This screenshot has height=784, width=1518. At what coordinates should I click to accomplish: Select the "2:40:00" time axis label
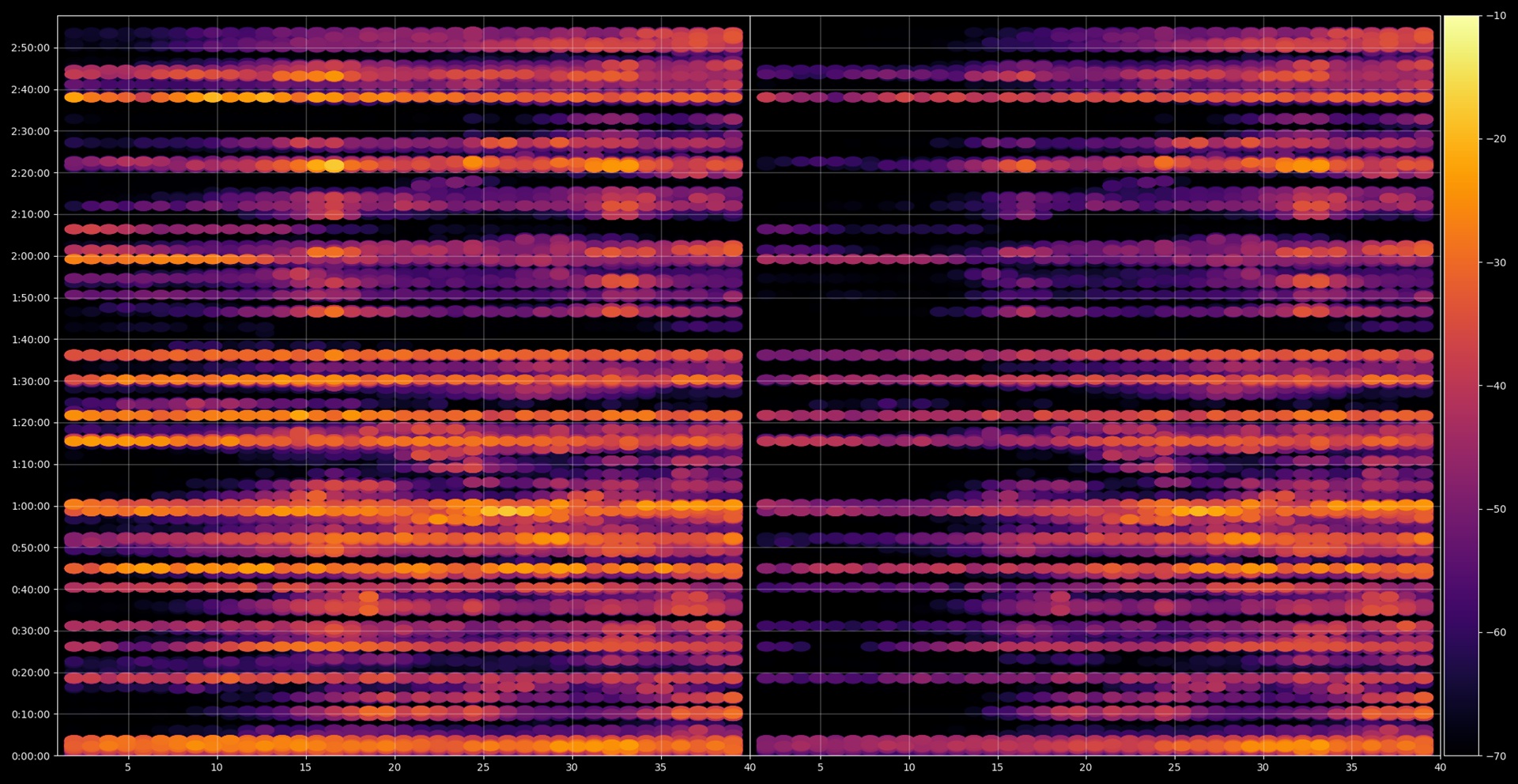tap(30, 89)
